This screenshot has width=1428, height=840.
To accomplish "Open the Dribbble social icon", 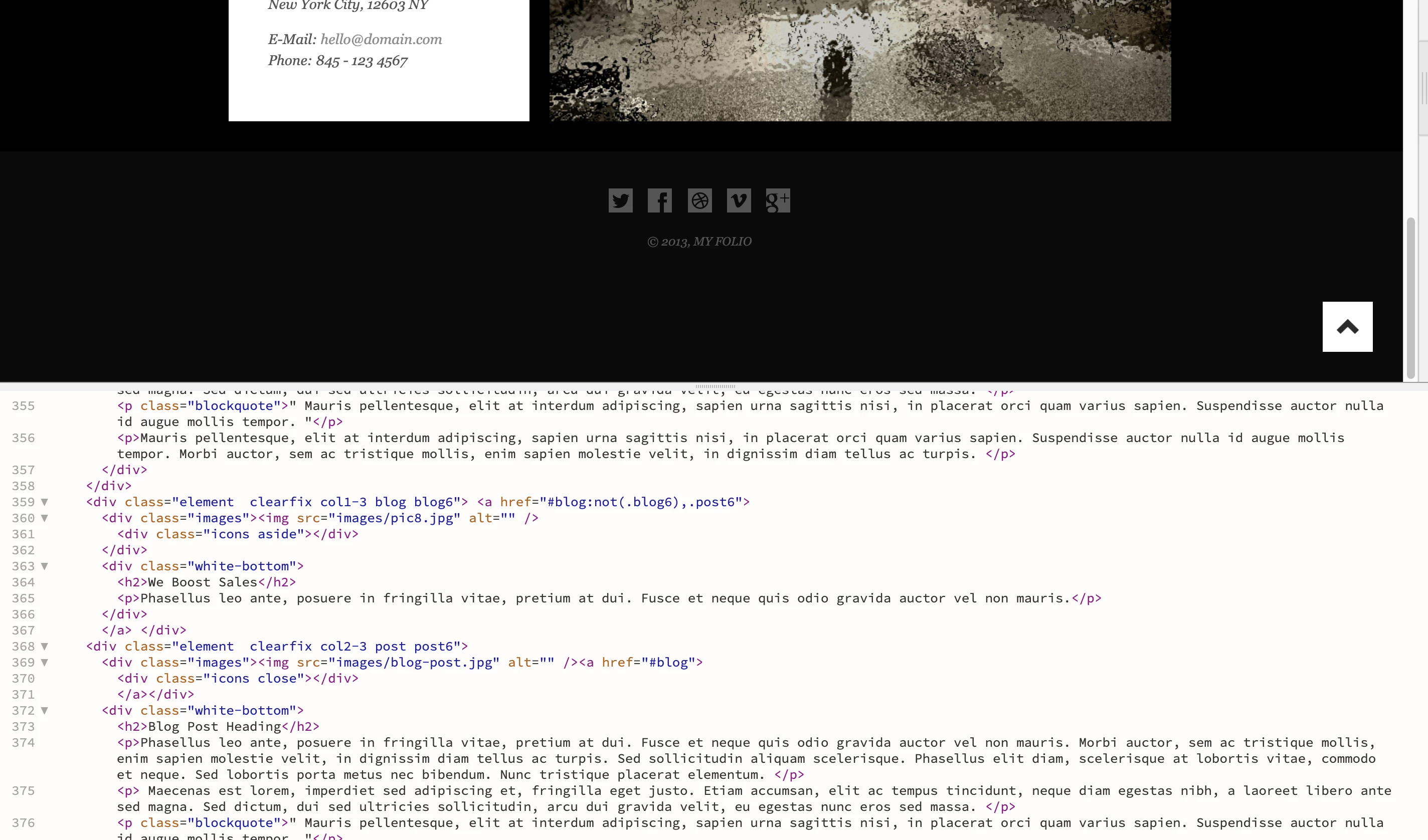I will [699, 200].
